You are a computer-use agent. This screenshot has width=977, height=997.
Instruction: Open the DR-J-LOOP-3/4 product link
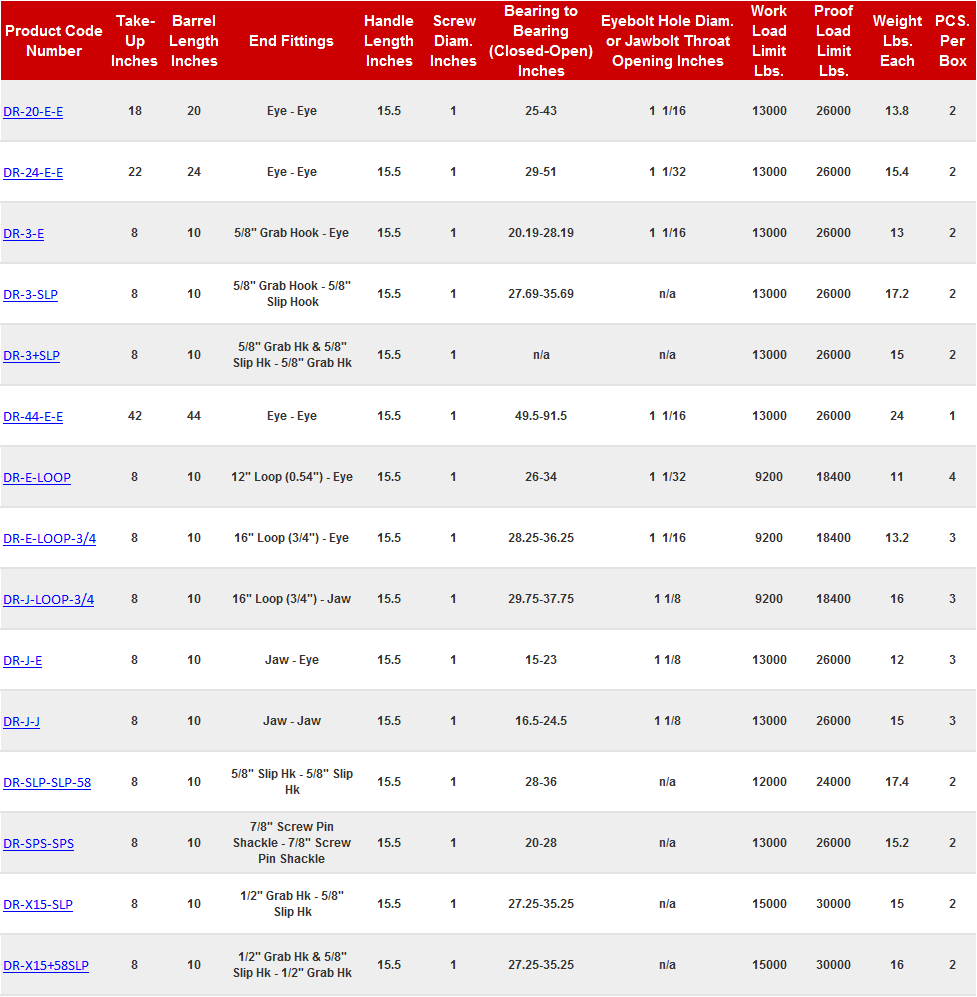[x=49, y=599]
